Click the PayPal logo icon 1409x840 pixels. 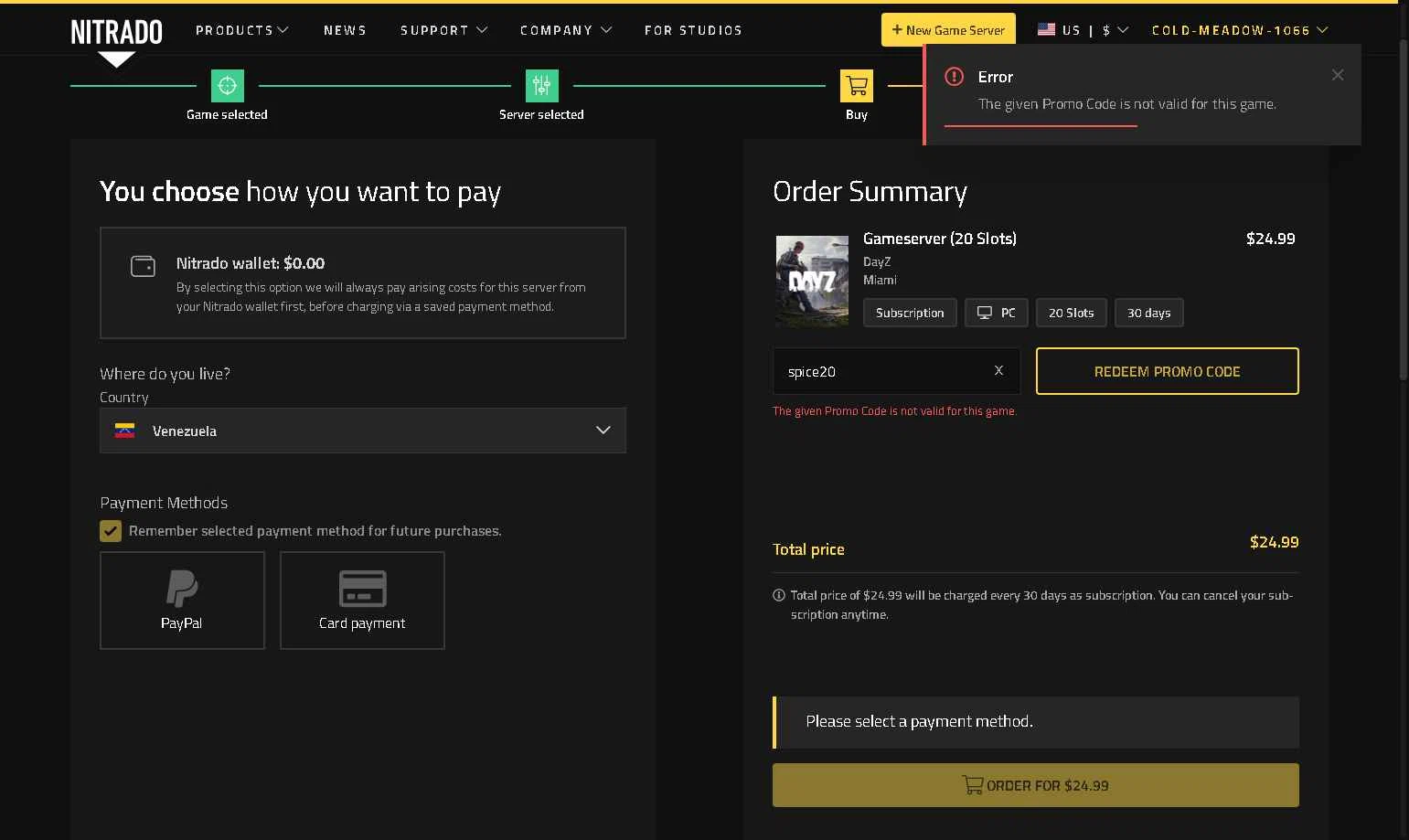tap(182, 589)
